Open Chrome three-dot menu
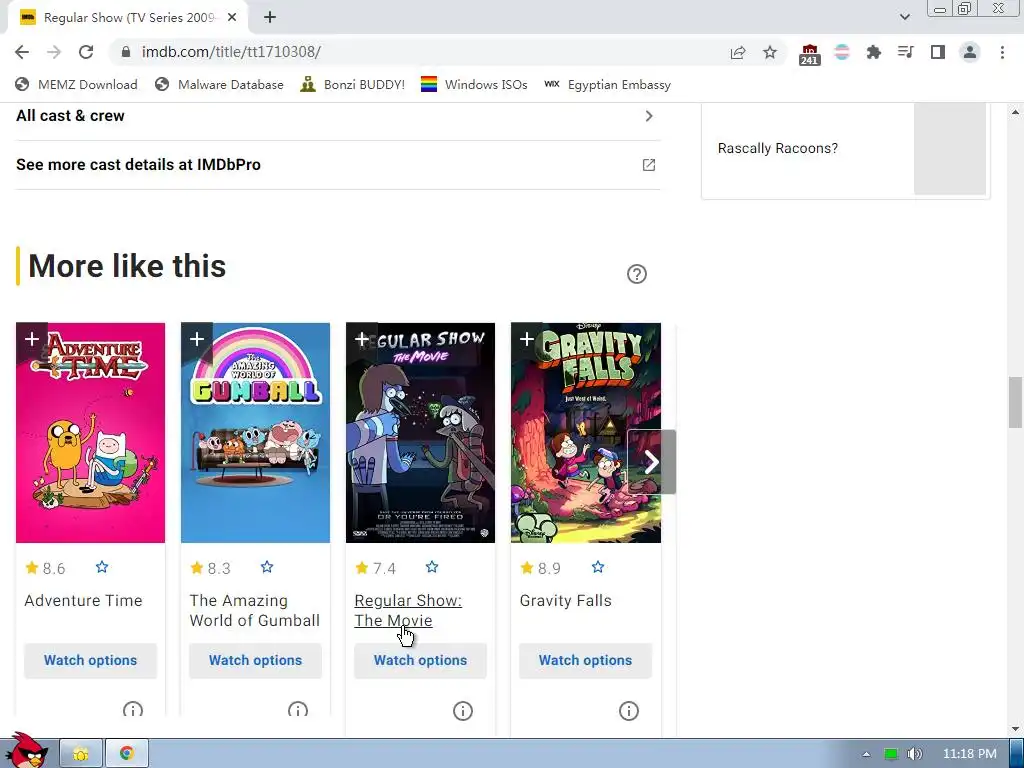The width and height of the screenshot is (1024, 768). 1002,52
